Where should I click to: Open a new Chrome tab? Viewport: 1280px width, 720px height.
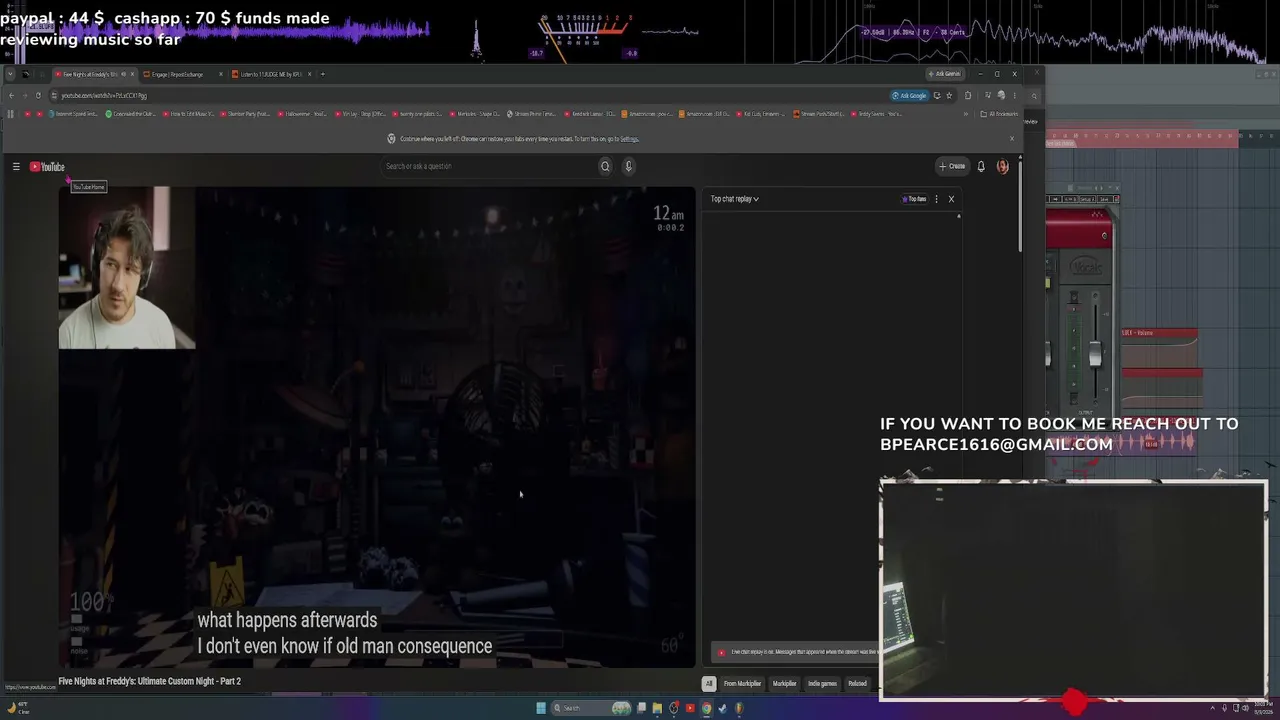tap(322, 74)
